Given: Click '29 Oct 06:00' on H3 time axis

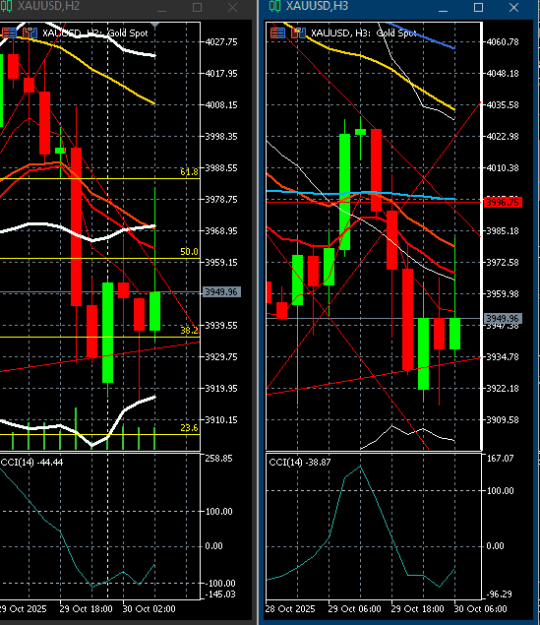Looking at the screenshot, I should click(x=354, y=609).
